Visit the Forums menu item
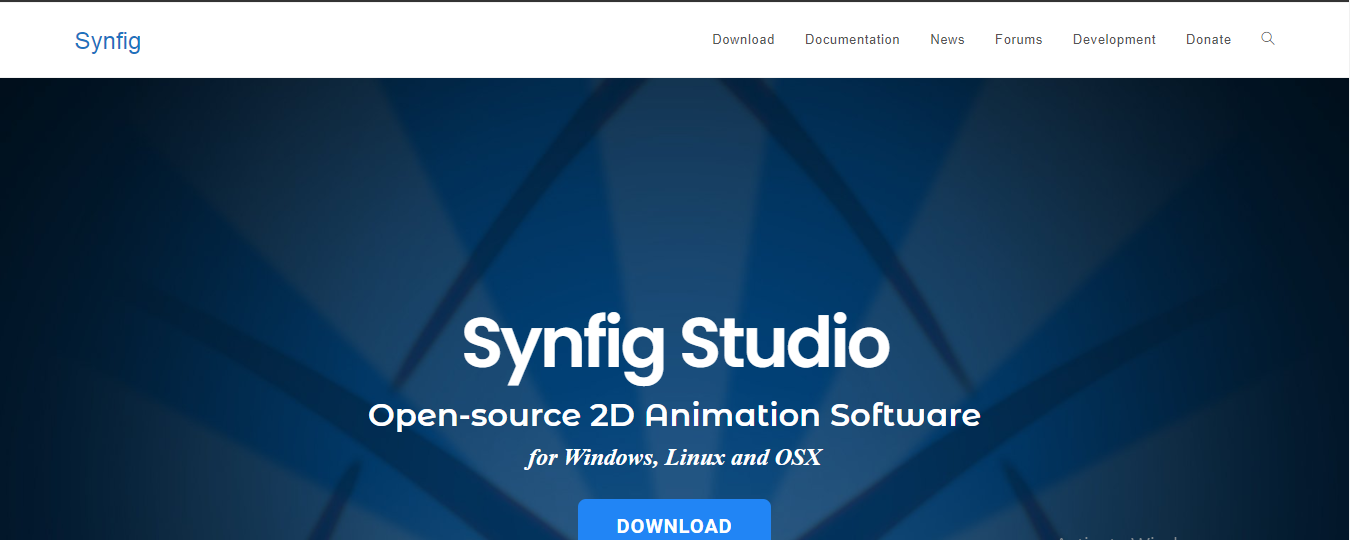 pyautogui.click(x=1018, y=40)
